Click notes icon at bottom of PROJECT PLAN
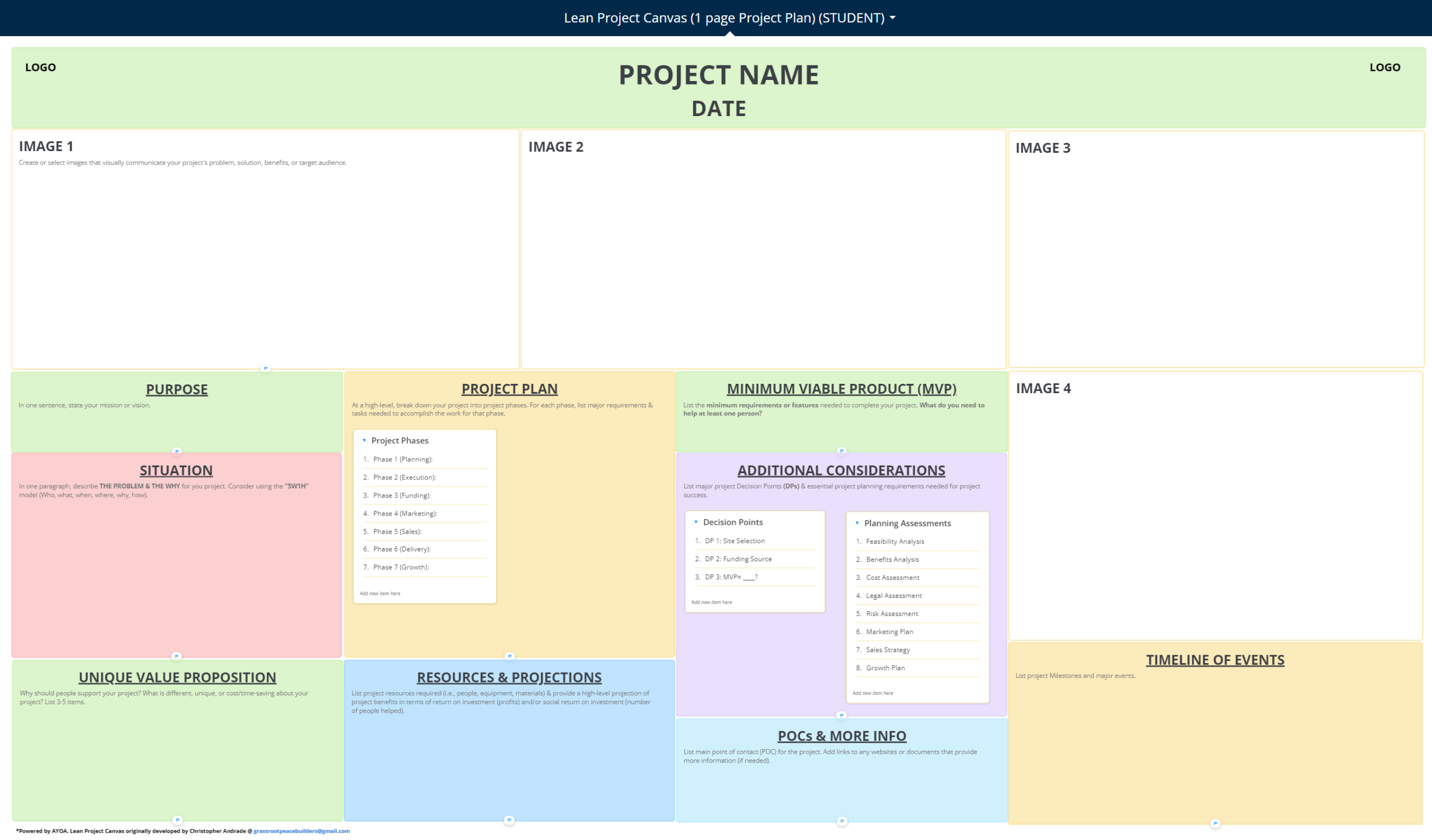Screen dimensions: 1432x840 [509, 656]
